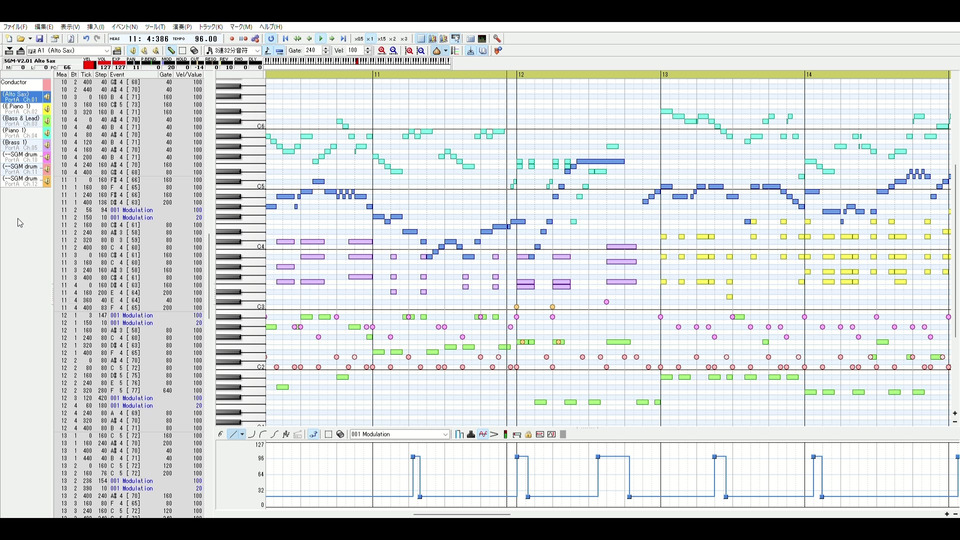Open the track selector dropdown A1 (Alto Sax)
This screenshot has width=960, height=540.
[x=69, y=51]
